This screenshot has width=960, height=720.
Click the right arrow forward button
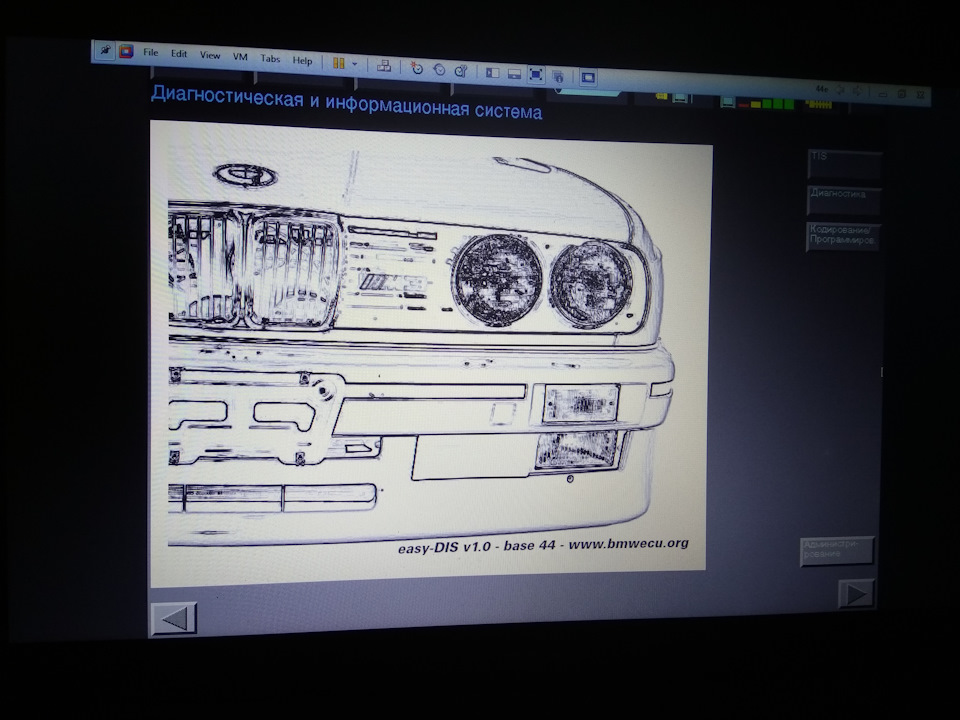[856, 594]
